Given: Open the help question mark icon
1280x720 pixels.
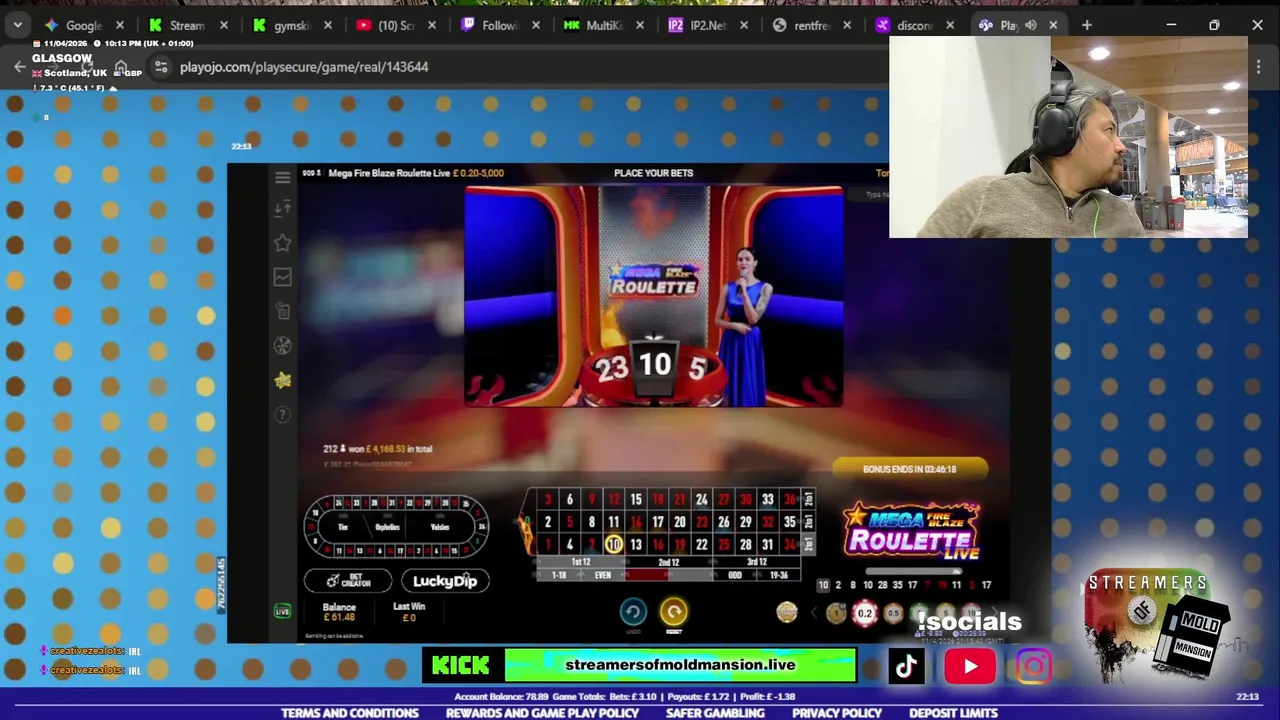Looking at the screenshot, I should click(x=282, y=414).
